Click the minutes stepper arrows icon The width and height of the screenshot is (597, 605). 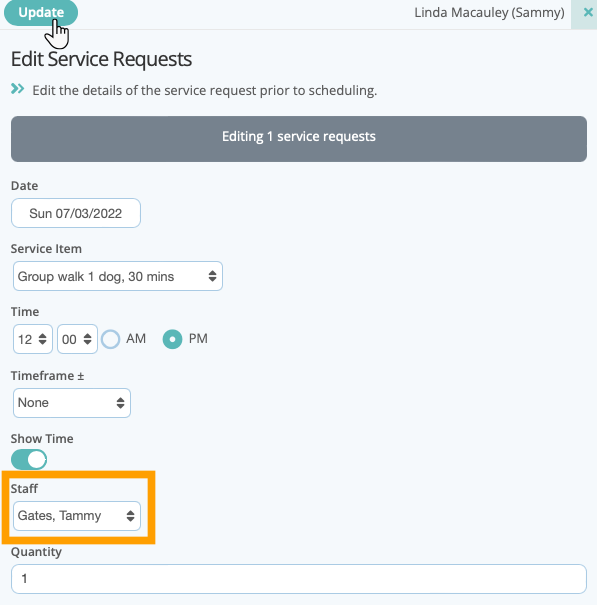(88, 339)
